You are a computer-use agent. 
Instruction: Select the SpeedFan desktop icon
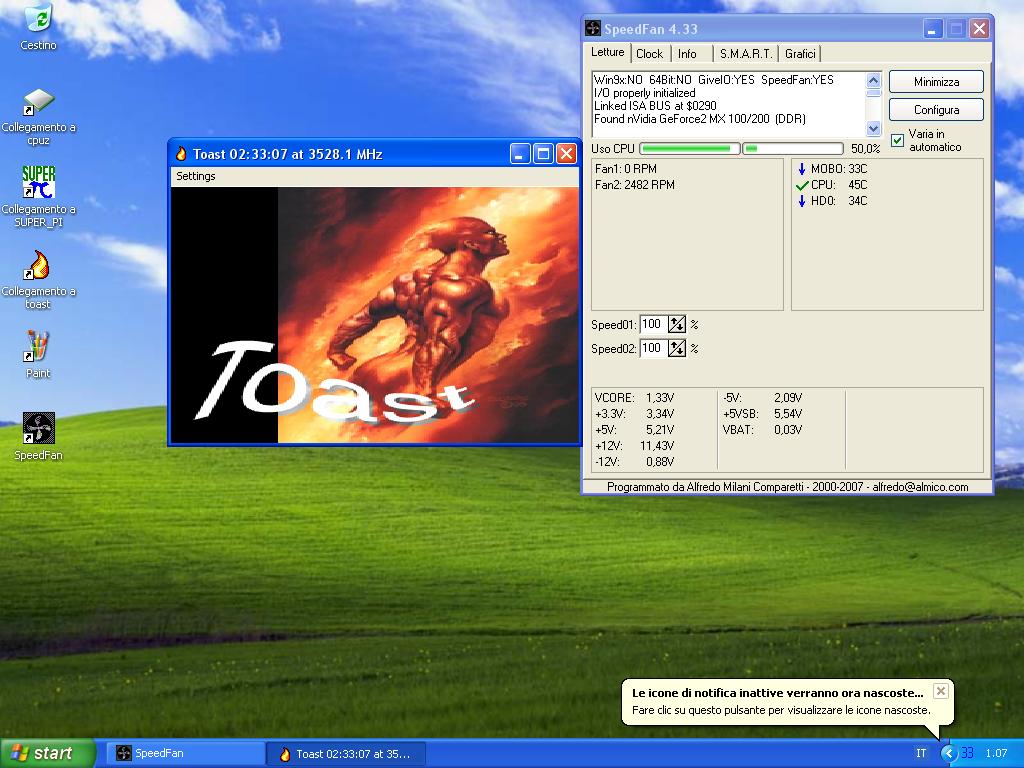(x=38, y=436)
